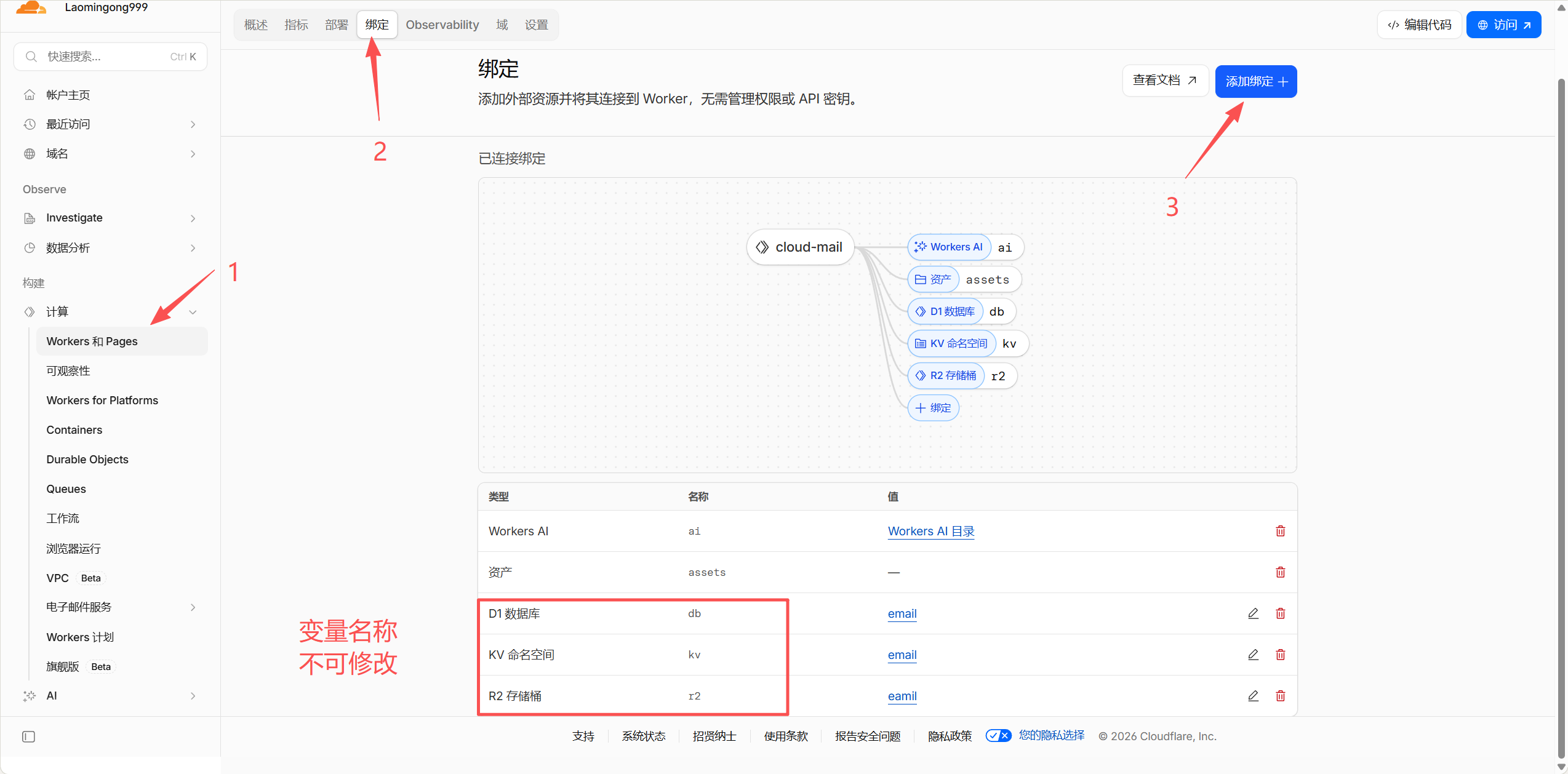Expand the Investigate chevron
1568x774 pixels.
pos(193,218)
